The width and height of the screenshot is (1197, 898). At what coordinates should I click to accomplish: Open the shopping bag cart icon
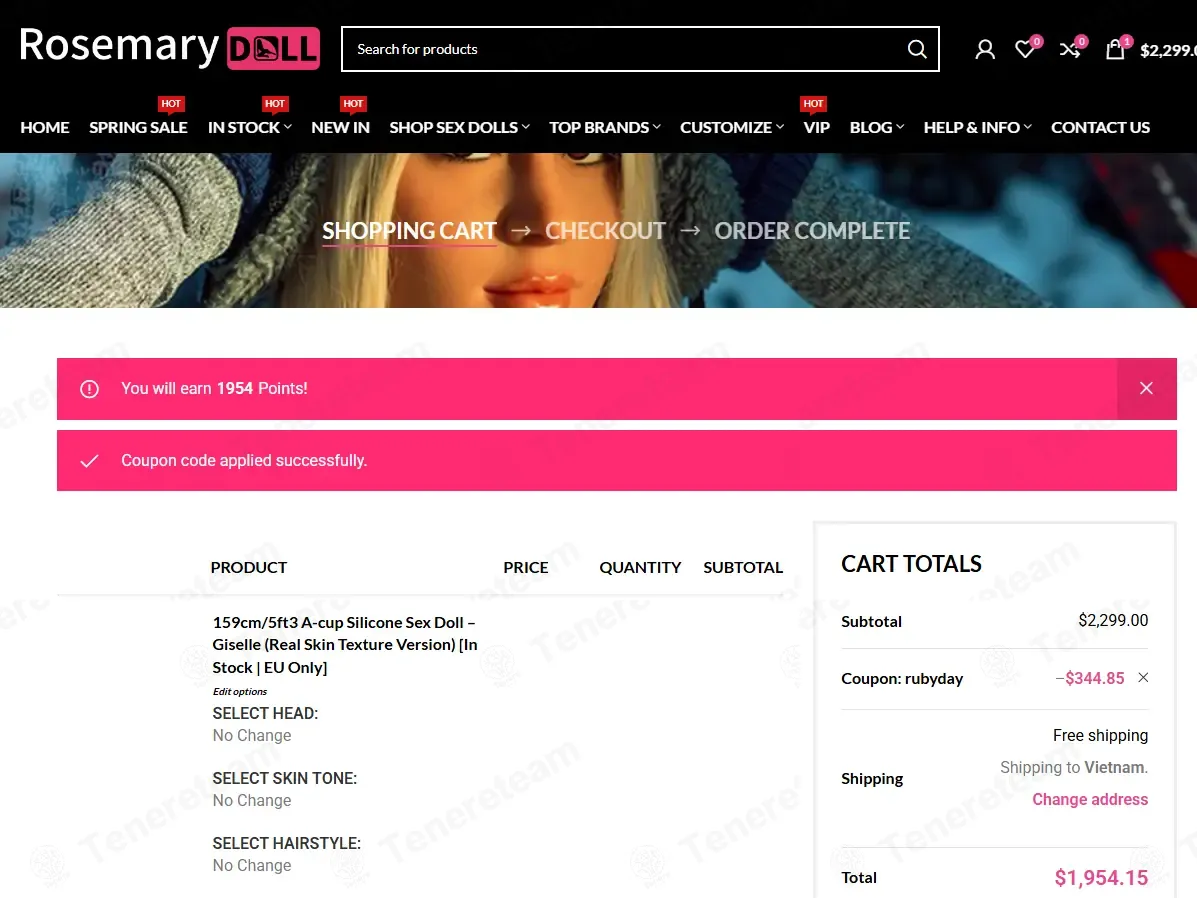1115,50
